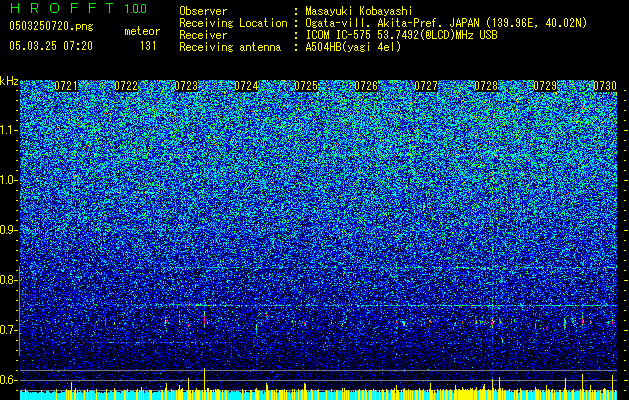This screenshot has width=629, height=400.
Task: Click the HROFFT 1.0.0 title text
Action: click(78, 8)
